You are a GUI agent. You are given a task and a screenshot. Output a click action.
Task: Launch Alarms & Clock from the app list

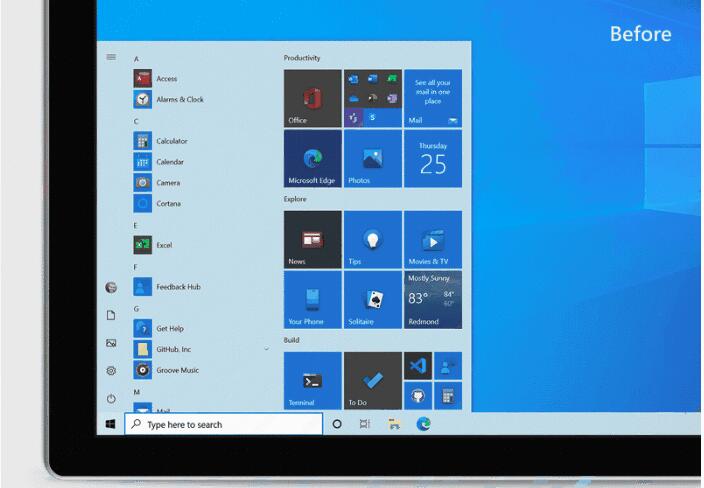(169, 99)
